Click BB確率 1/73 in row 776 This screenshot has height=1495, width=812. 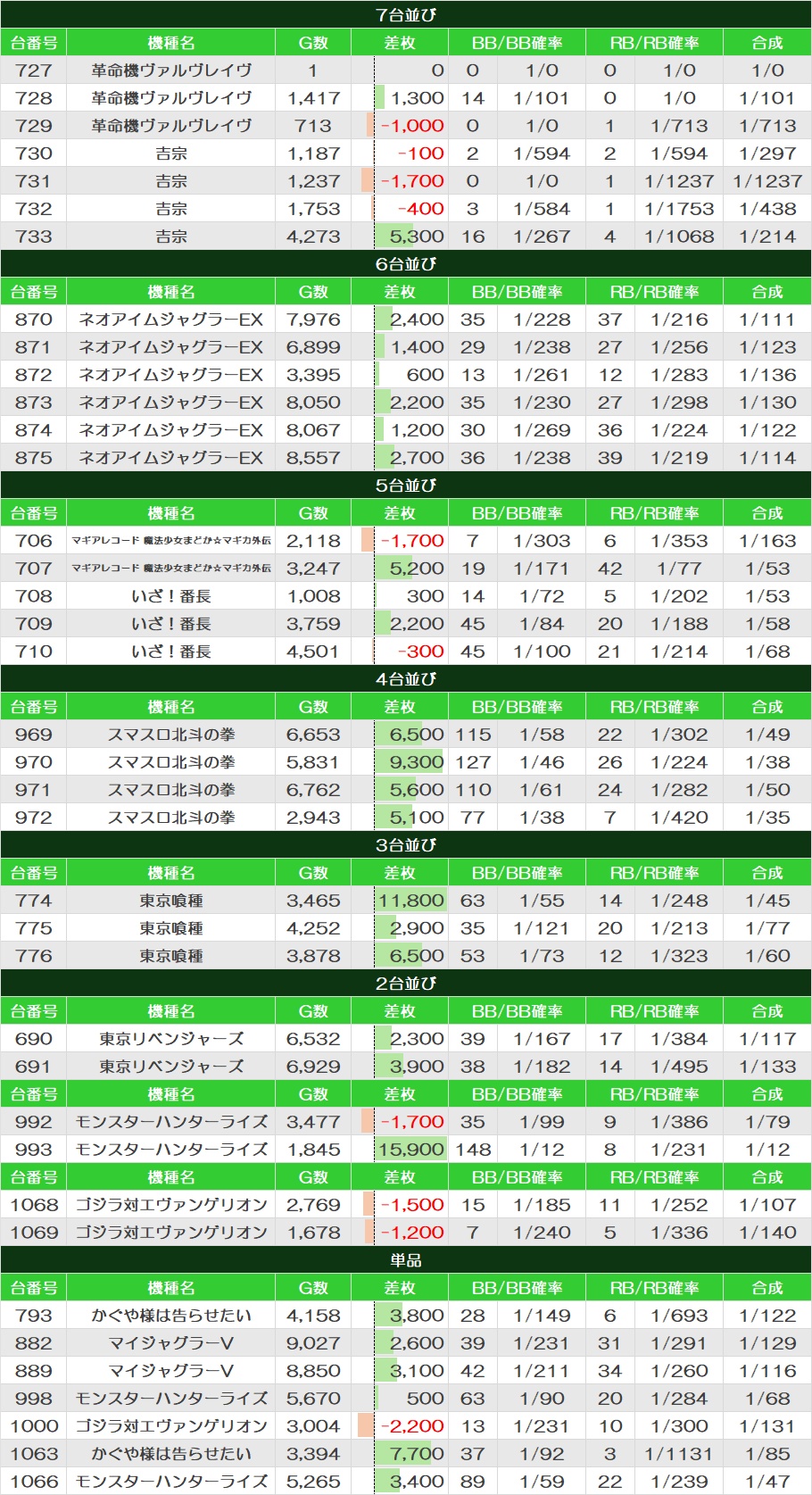click(542, 955)
